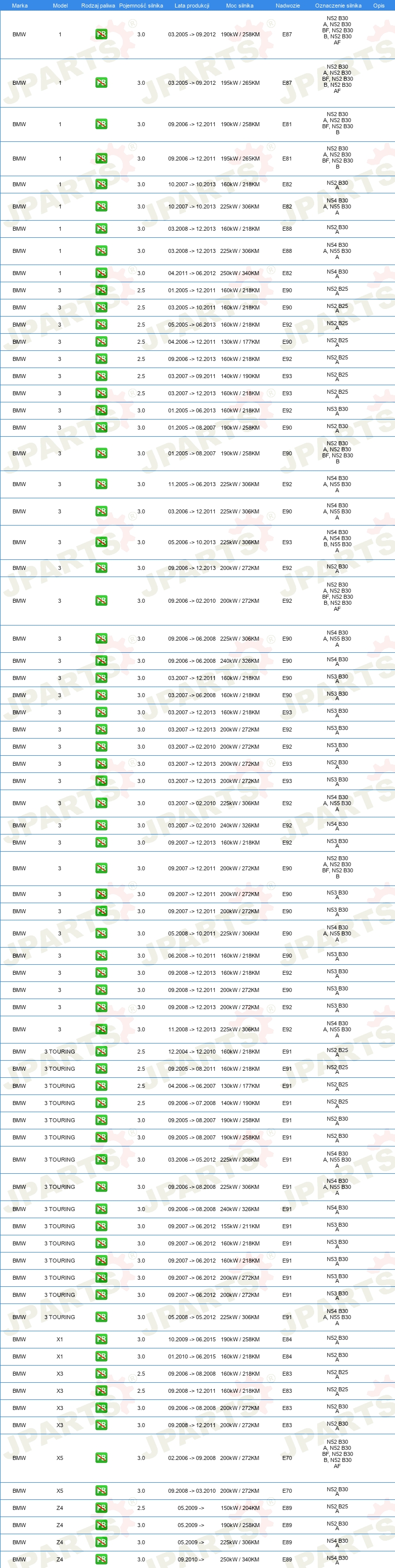Click fuel icon in BMW 3 130kW/177KM E90 row
The height and width of the screenshot is (1568, 395).
tap(101, 341)
